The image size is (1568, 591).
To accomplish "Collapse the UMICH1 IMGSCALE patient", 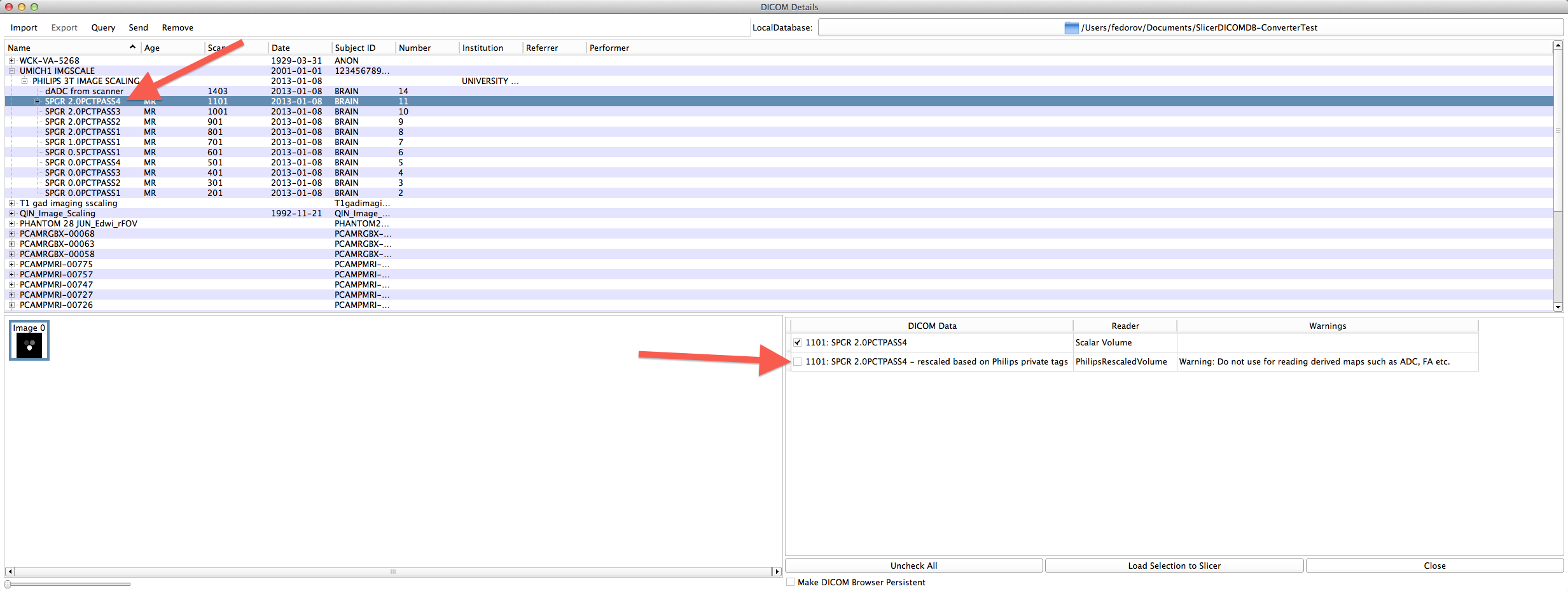I will point(11,71).
